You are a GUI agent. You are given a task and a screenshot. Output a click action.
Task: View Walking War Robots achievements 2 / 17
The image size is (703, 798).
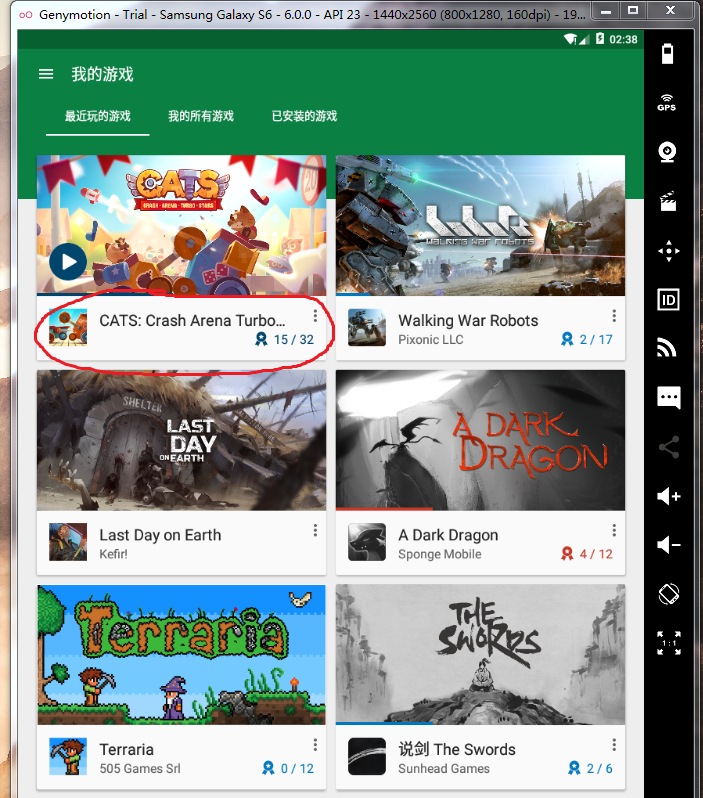coord(587,339)
